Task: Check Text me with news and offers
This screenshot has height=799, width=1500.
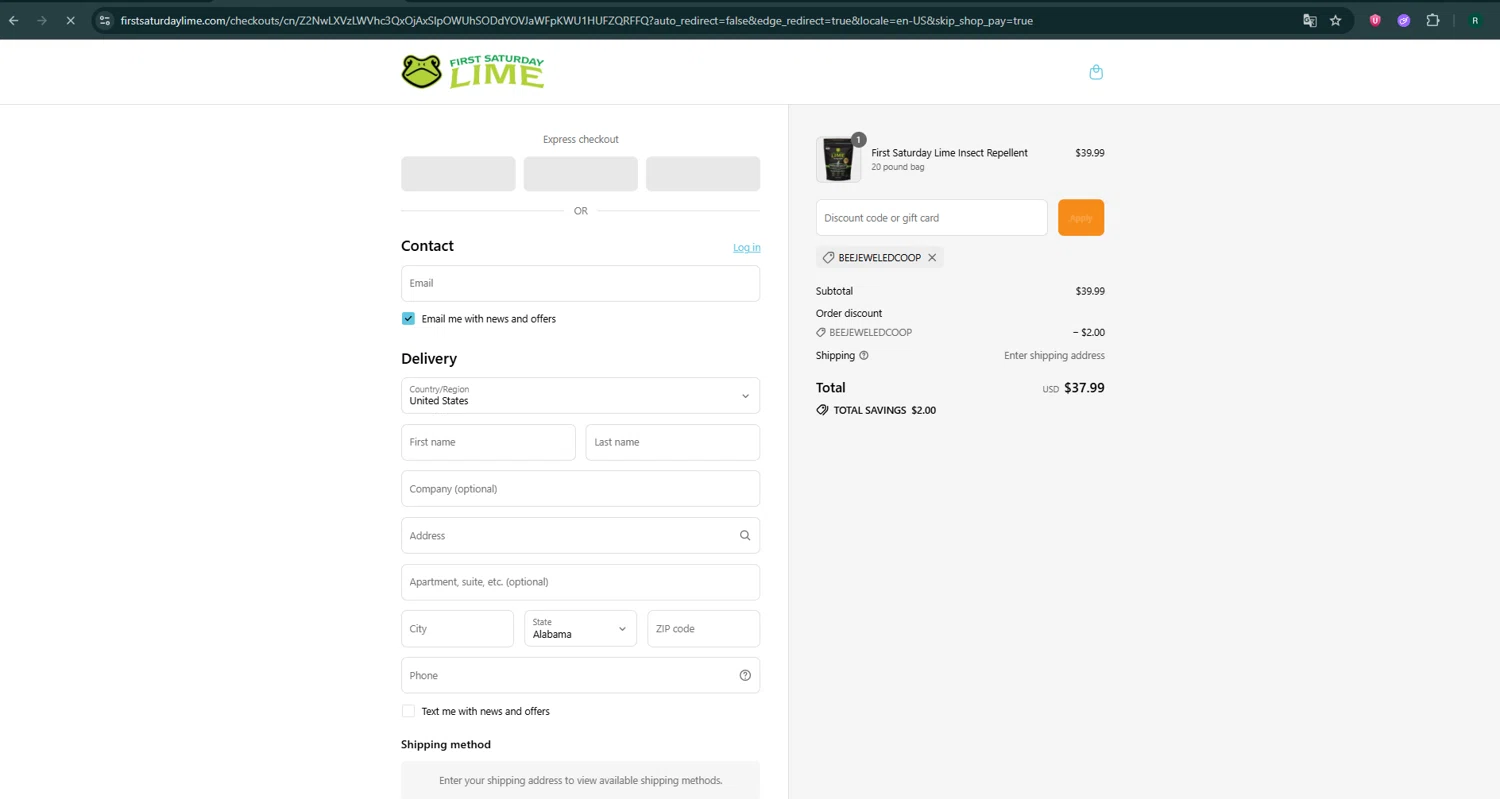Action: pyautogui.click(x=408, y=711)
